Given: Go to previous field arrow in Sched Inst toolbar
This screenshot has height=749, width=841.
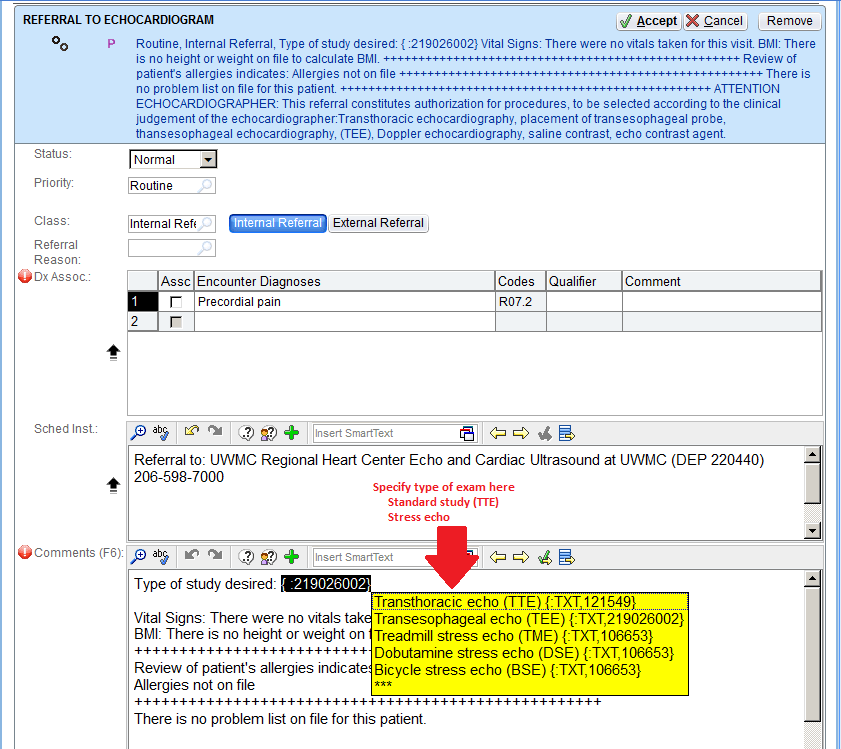Looking at the screenshot, I should click(x=498, y=433).
